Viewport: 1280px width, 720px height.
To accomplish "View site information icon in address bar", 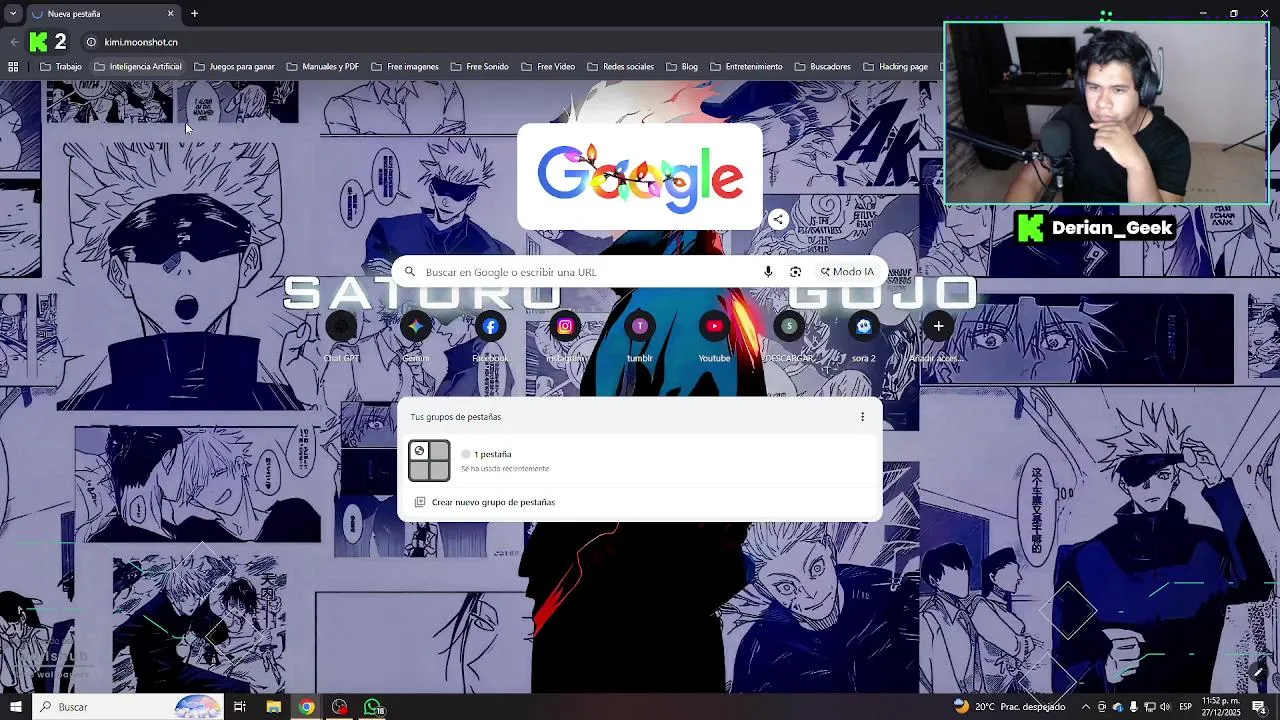I will tap(91, 42).
